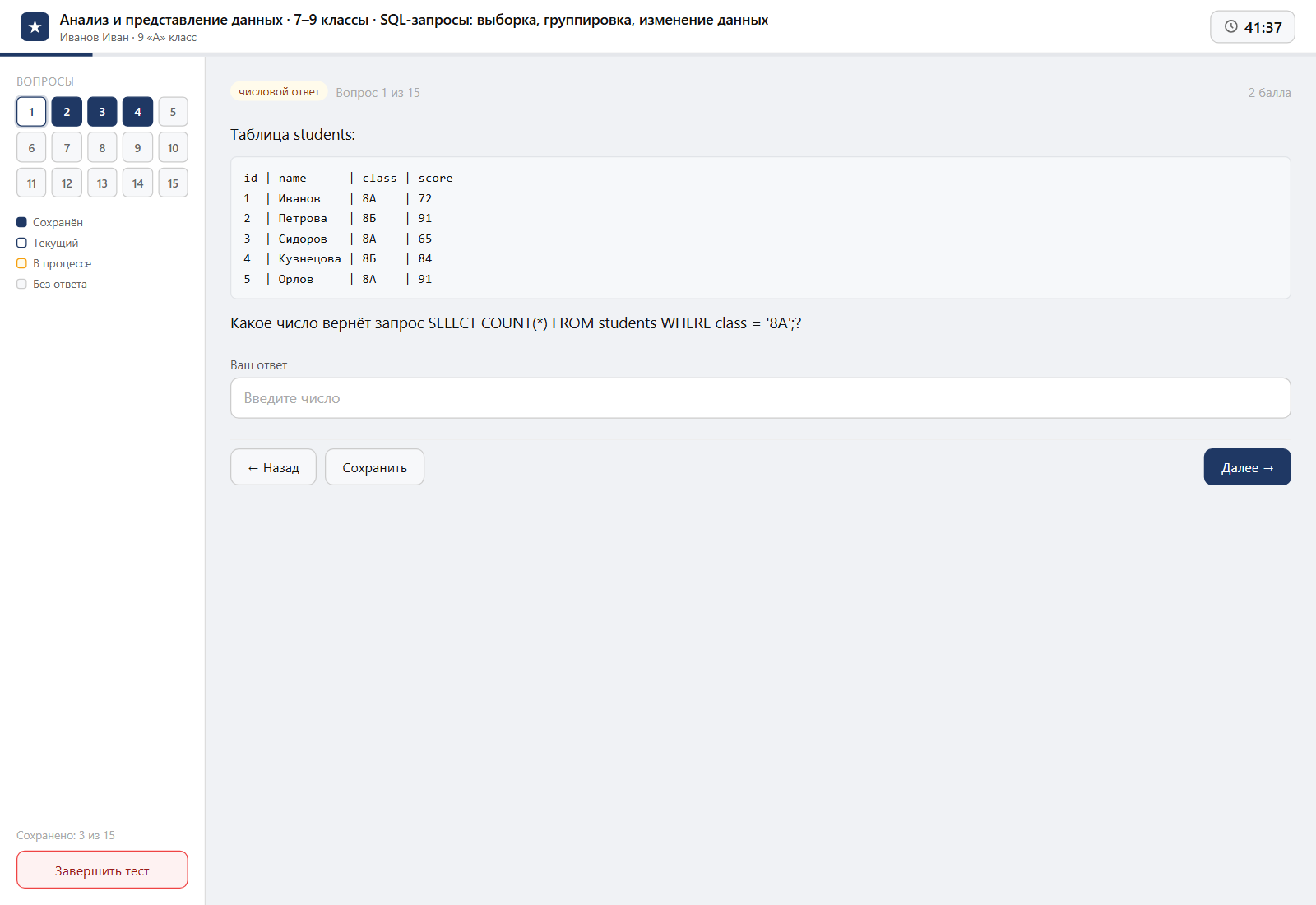Screen dimensions: 1316x905
Task: Save the answer with Сохранить
Action: (374, 467)
